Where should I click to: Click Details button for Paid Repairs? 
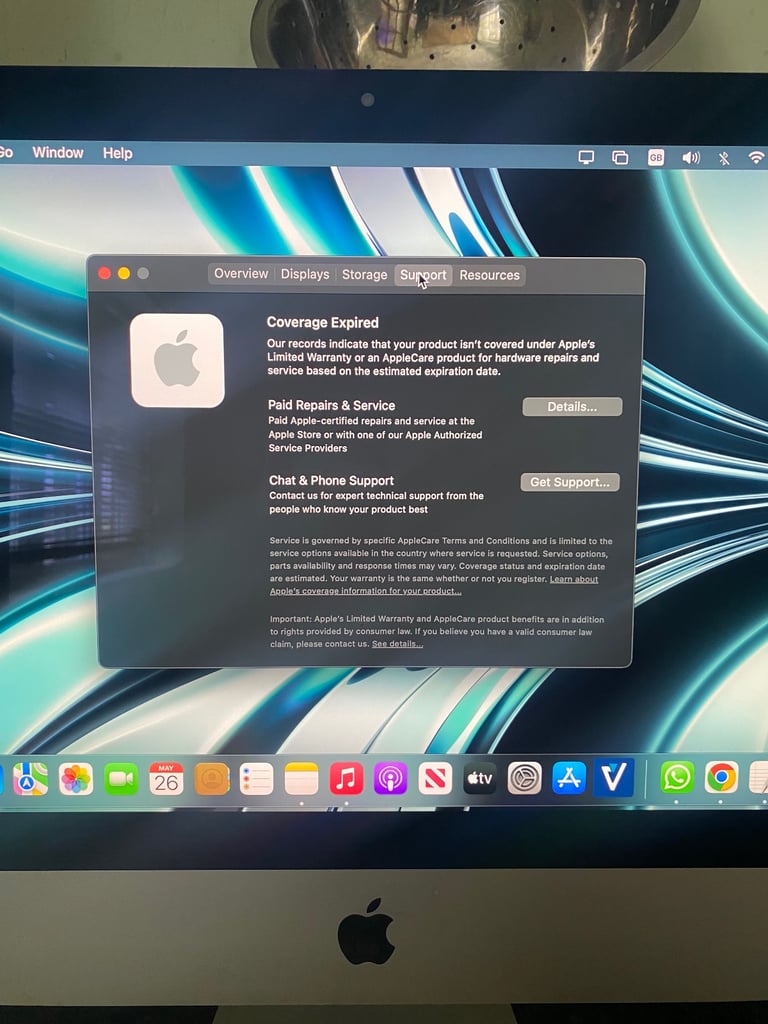pyautogui.click(x=572, y=407)
